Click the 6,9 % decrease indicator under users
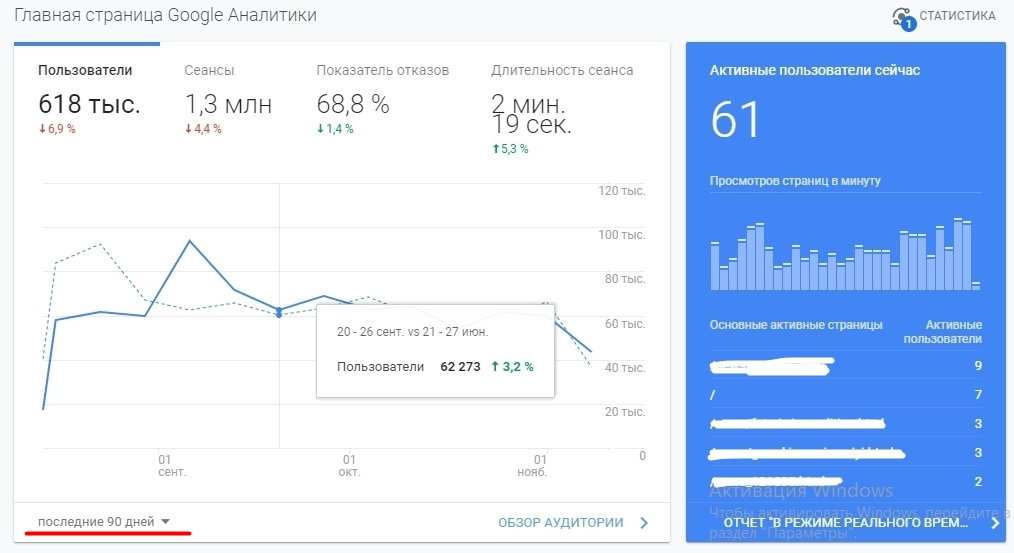This screenshot has height=553, width=1014. pyautogui.click(x=57, y=129)
